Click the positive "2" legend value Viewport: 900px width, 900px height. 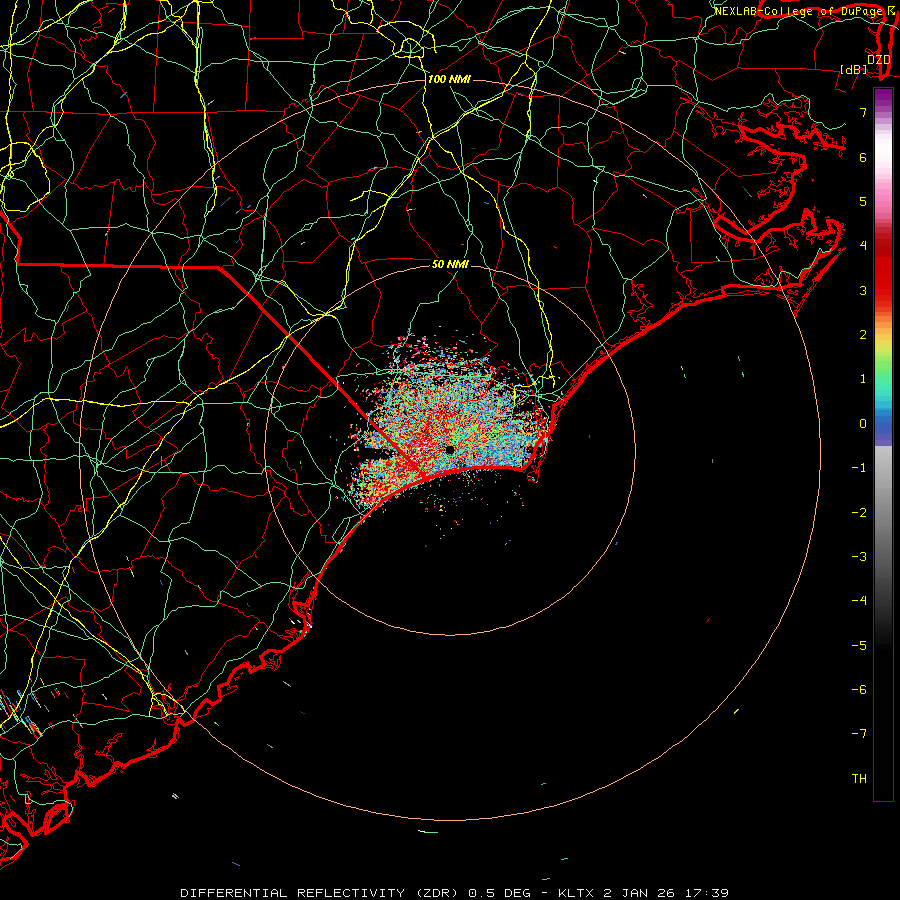click(863, 335)
